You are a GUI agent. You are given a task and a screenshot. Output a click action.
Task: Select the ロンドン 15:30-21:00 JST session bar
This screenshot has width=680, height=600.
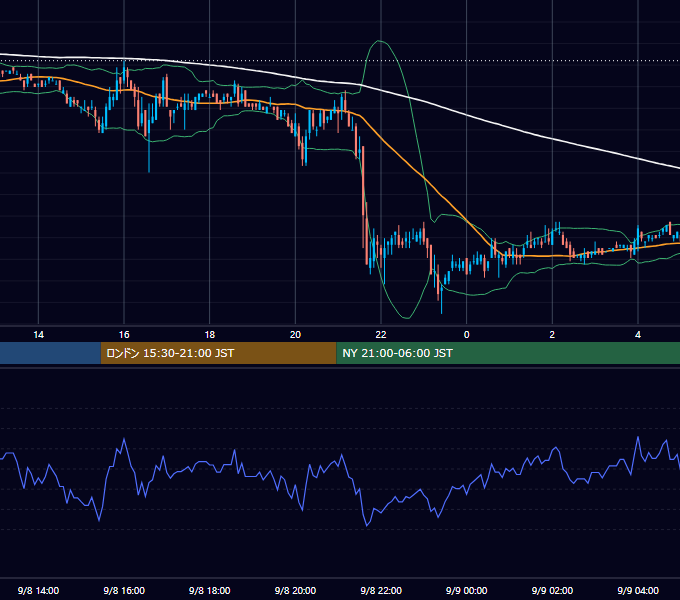click(219, 353)
